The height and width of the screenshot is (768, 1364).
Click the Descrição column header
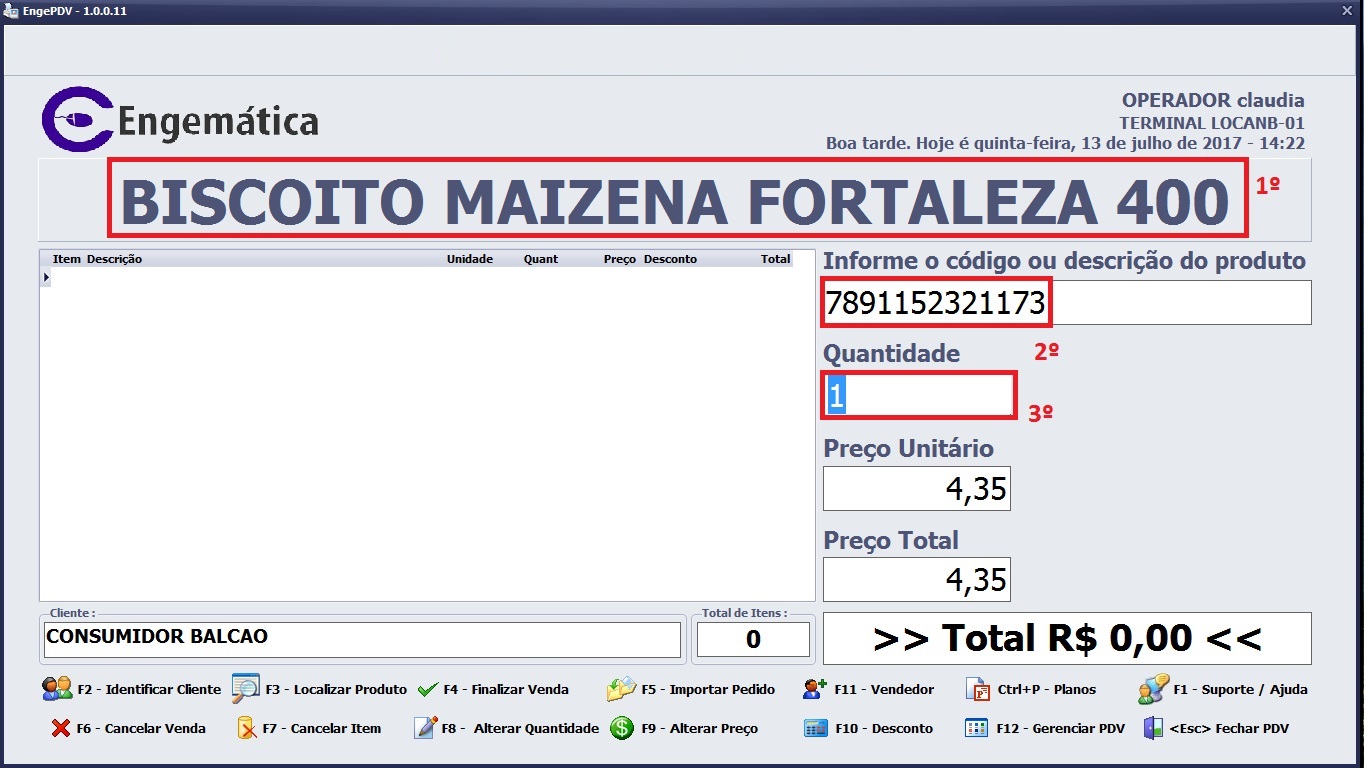[114, 259]
